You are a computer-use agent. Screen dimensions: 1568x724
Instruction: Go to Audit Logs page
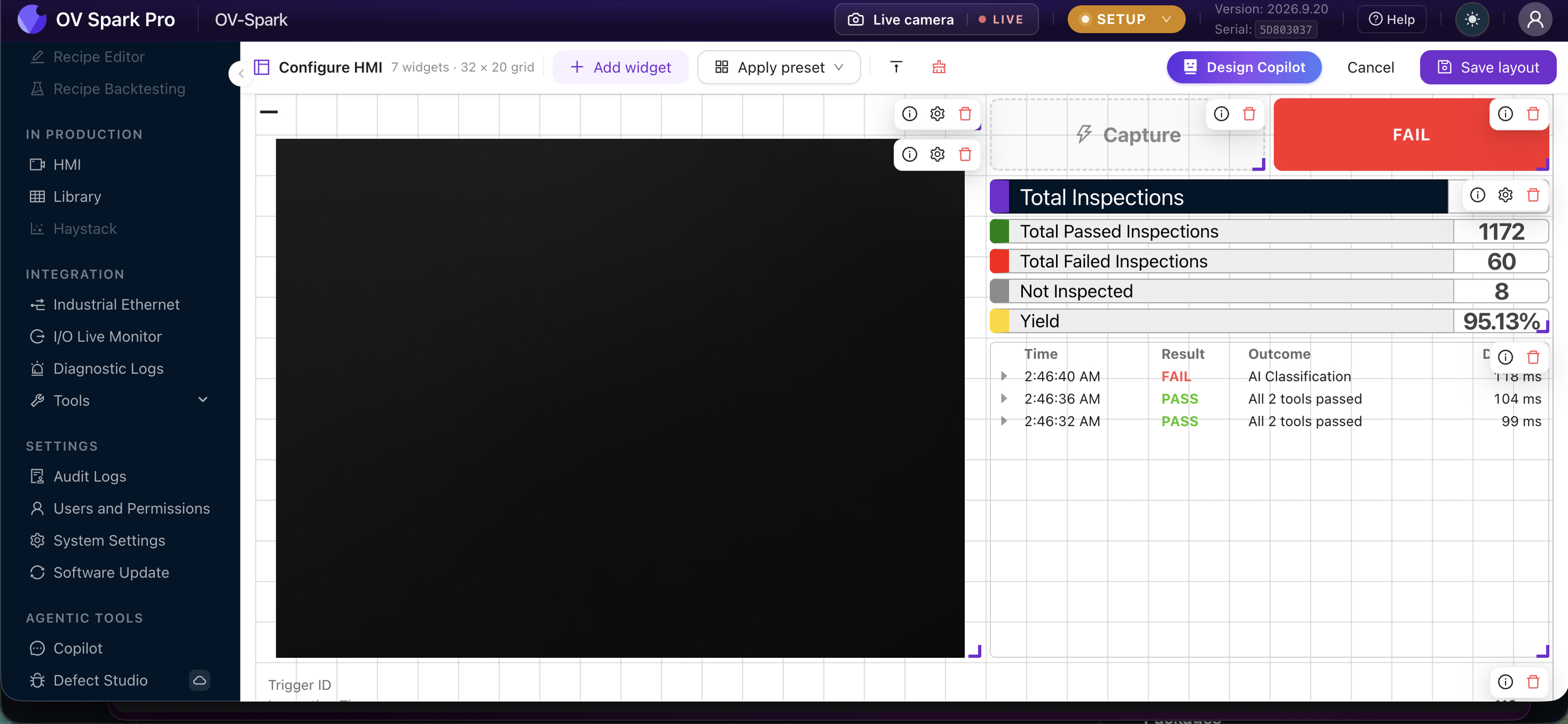click(90, 476)
